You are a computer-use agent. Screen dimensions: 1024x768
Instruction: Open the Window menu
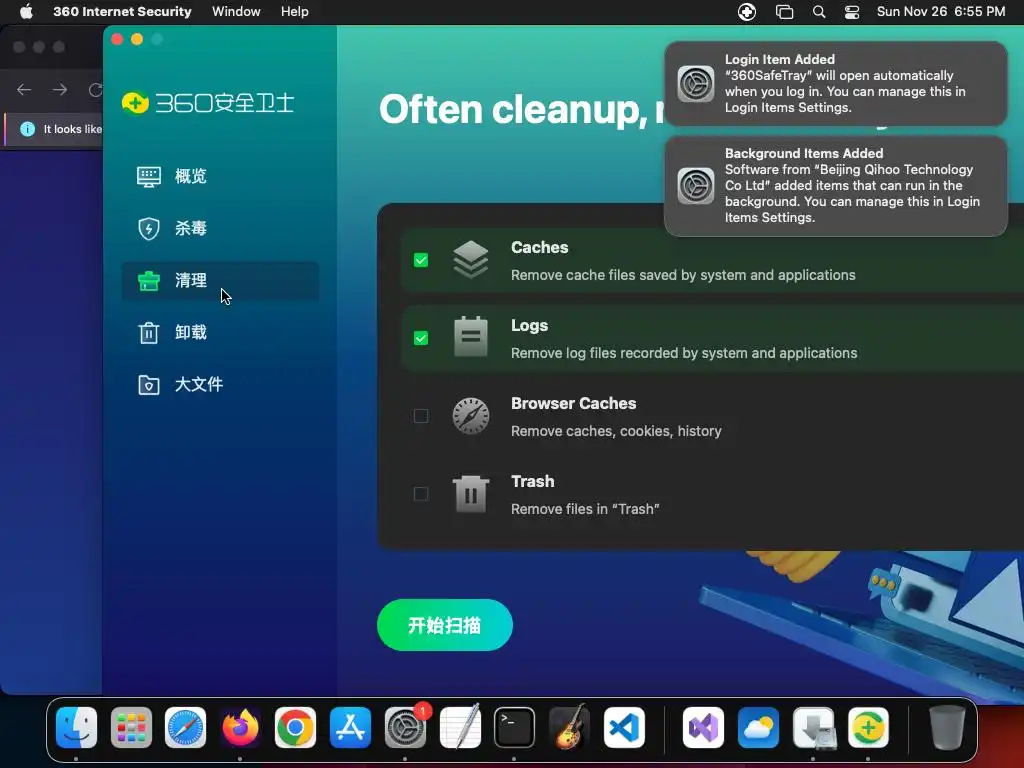(236, 12)
